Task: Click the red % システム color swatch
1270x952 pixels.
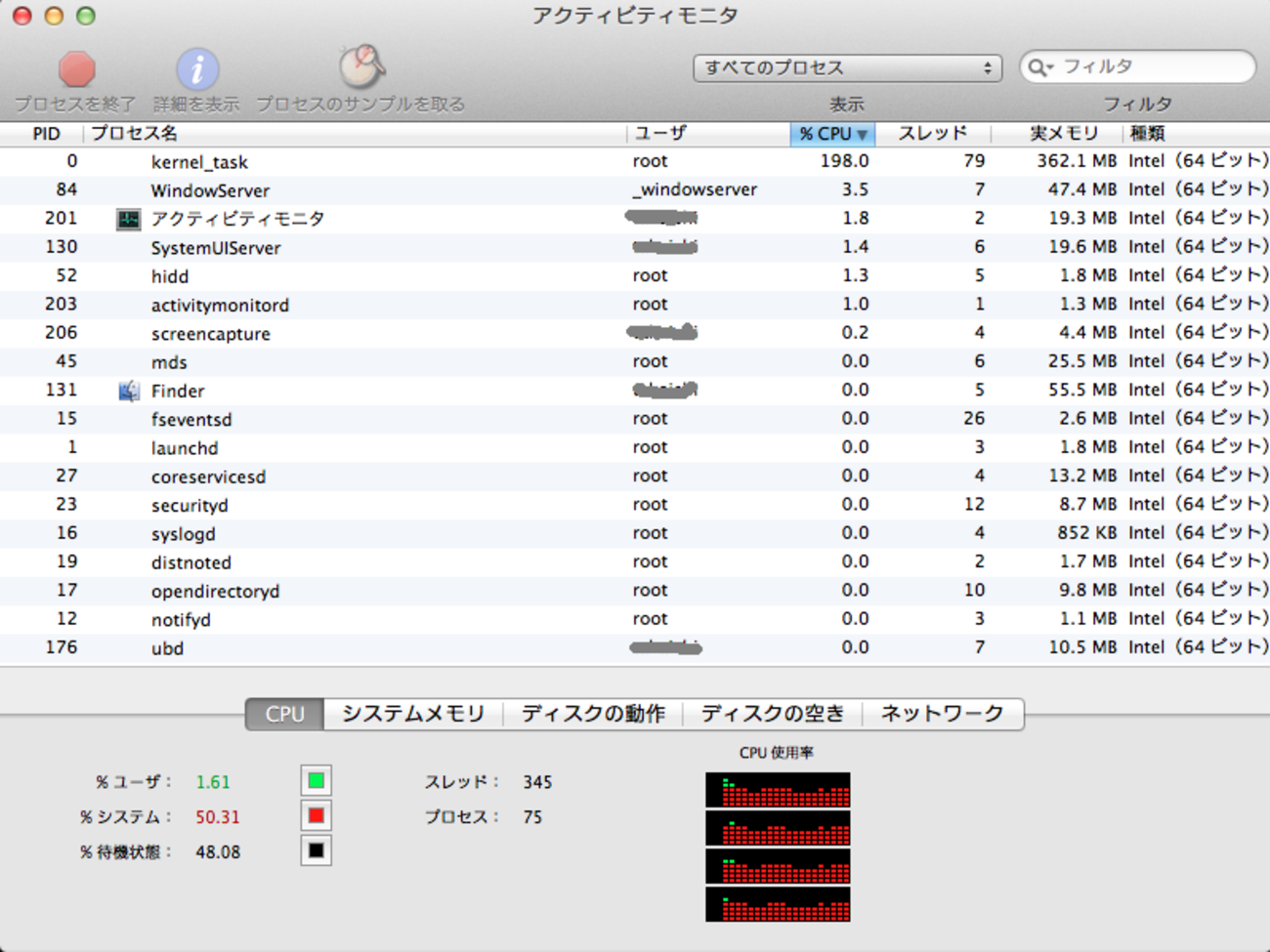Action: pos(316,816)
